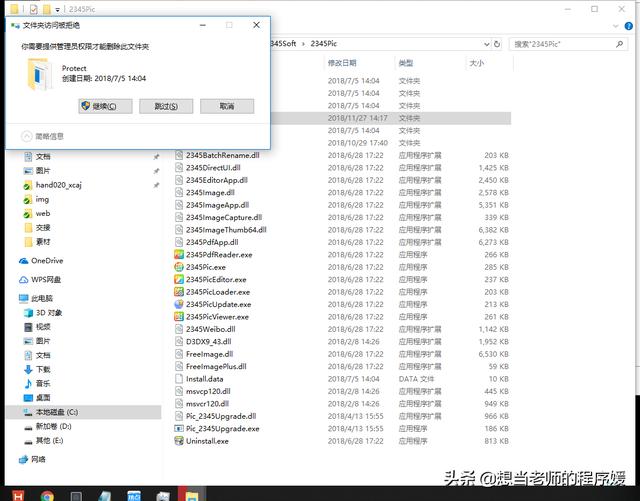Expand the ribbon chevron near help
Screen dimensions: 640x501
click(x=616, y=26)
